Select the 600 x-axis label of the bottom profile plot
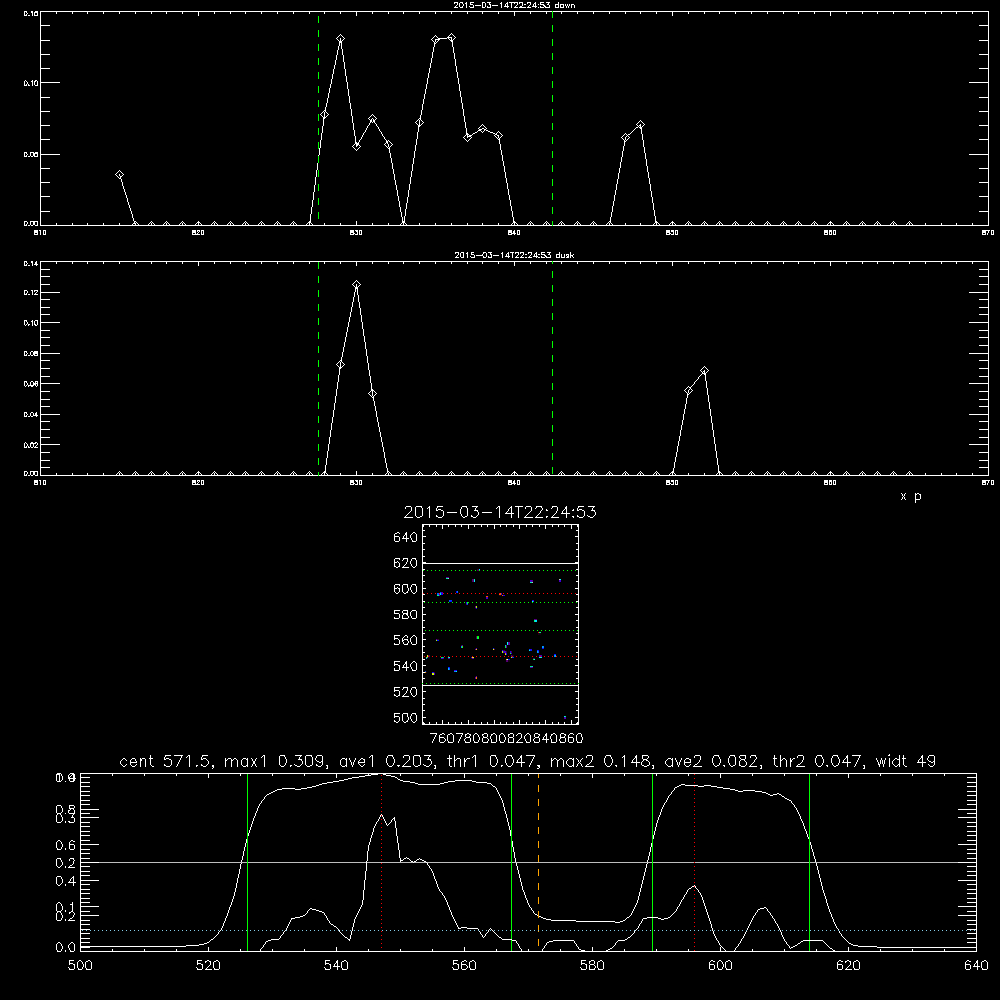The height and width of the screenshot is (1000, 1000). (x=721, y=966)
